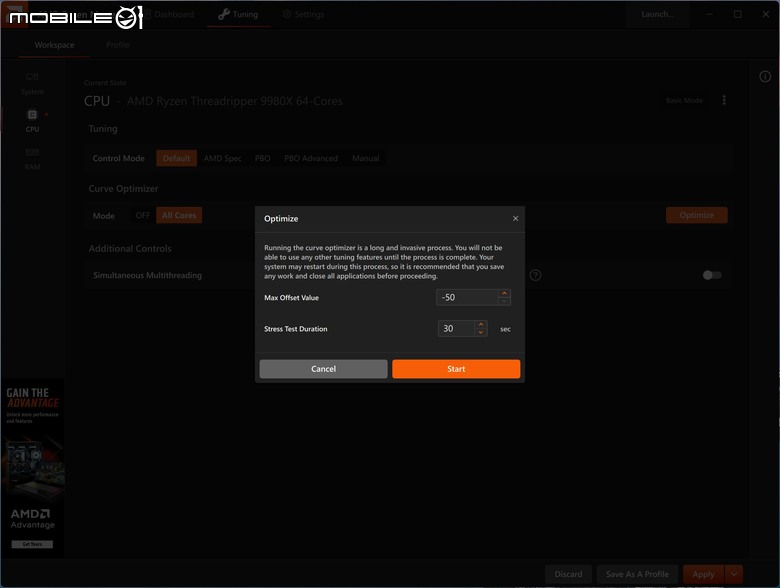Focus the Stress Test Duration field
This screenshot has width=780, height=588.
[456, 328]
